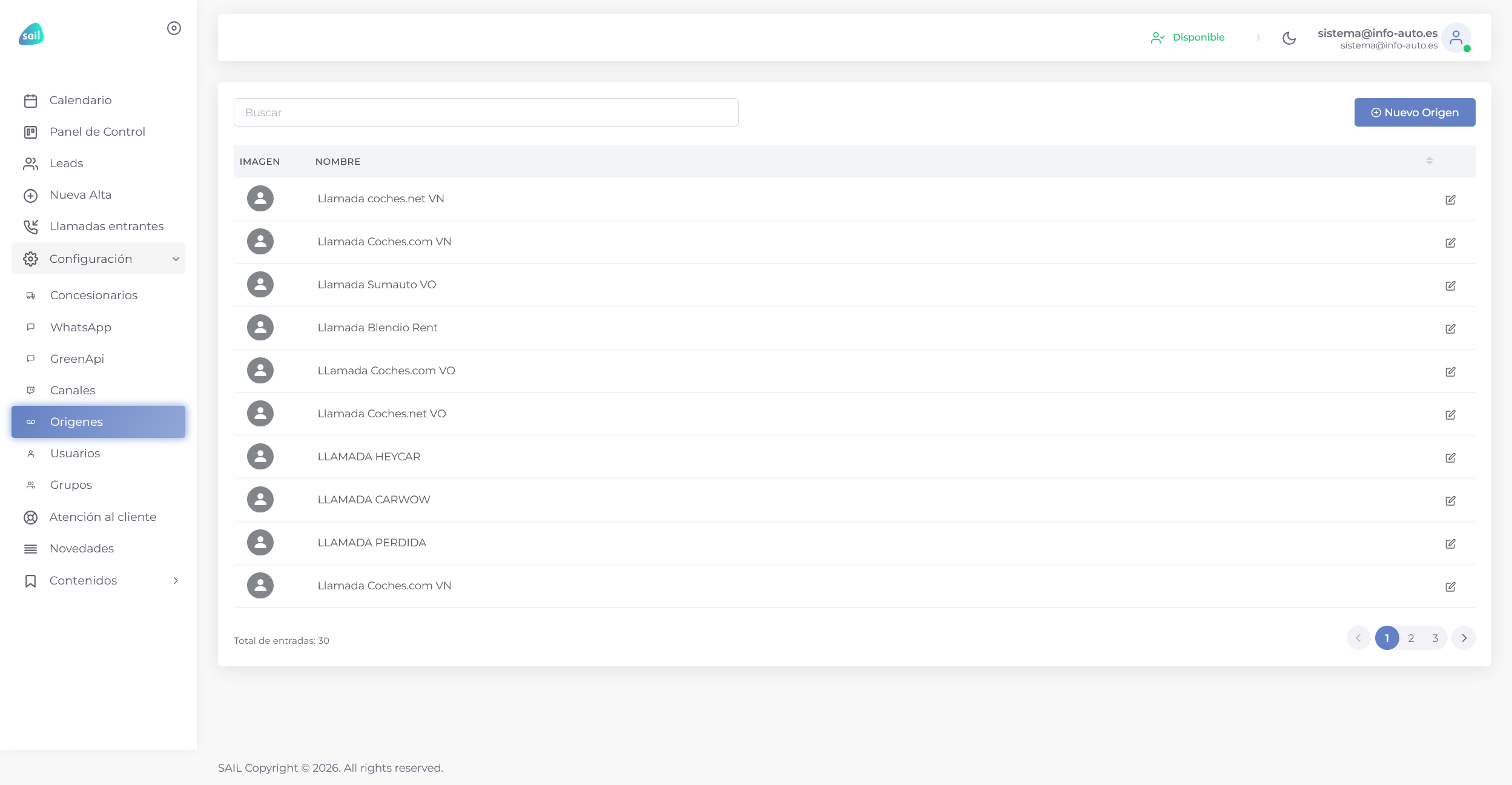Open Usuarios settings
Screen dimensions: 1512x785
[98, 453]
